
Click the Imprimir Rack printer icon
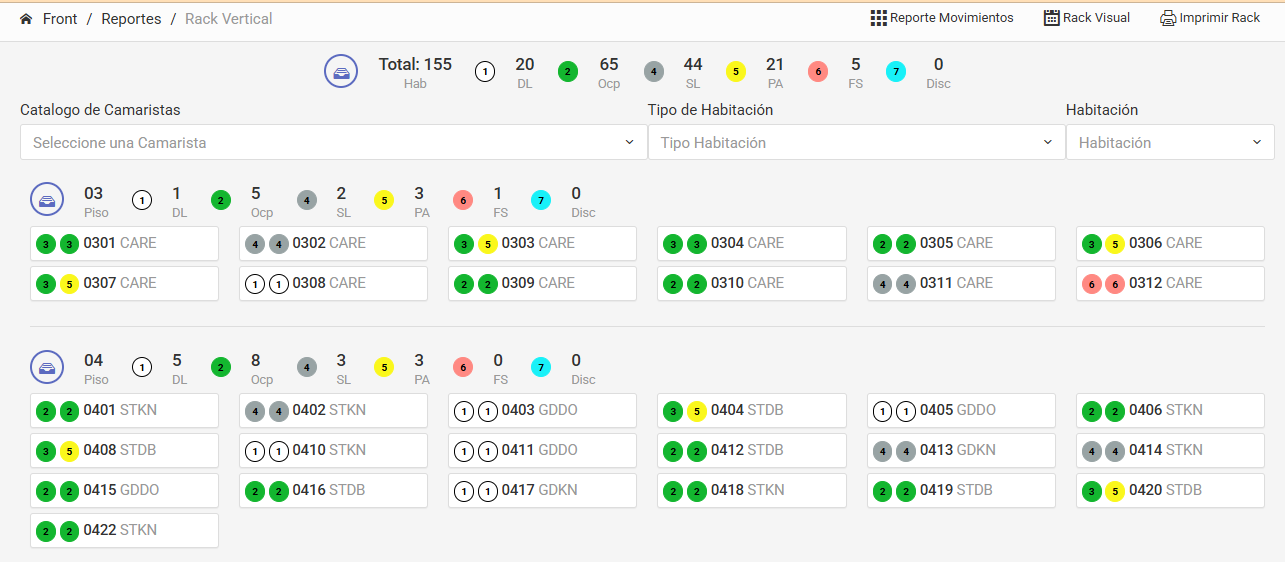tap(1168, 18)
